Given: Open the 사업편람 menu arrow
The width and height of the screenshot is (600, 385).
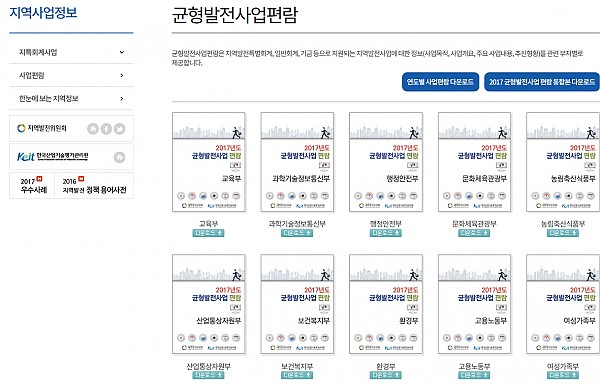Looking at the screenshot, I should (122, 75).
